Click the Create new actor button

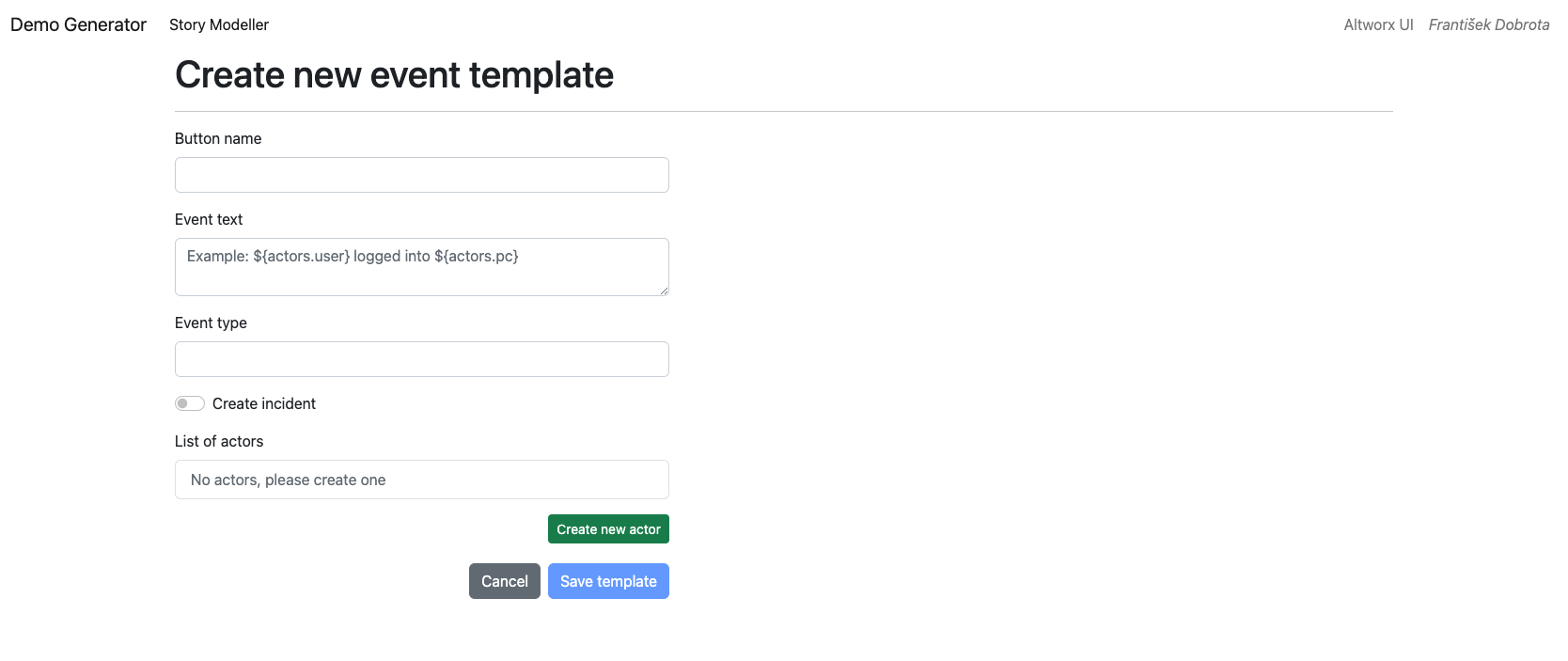coord(608,529)
